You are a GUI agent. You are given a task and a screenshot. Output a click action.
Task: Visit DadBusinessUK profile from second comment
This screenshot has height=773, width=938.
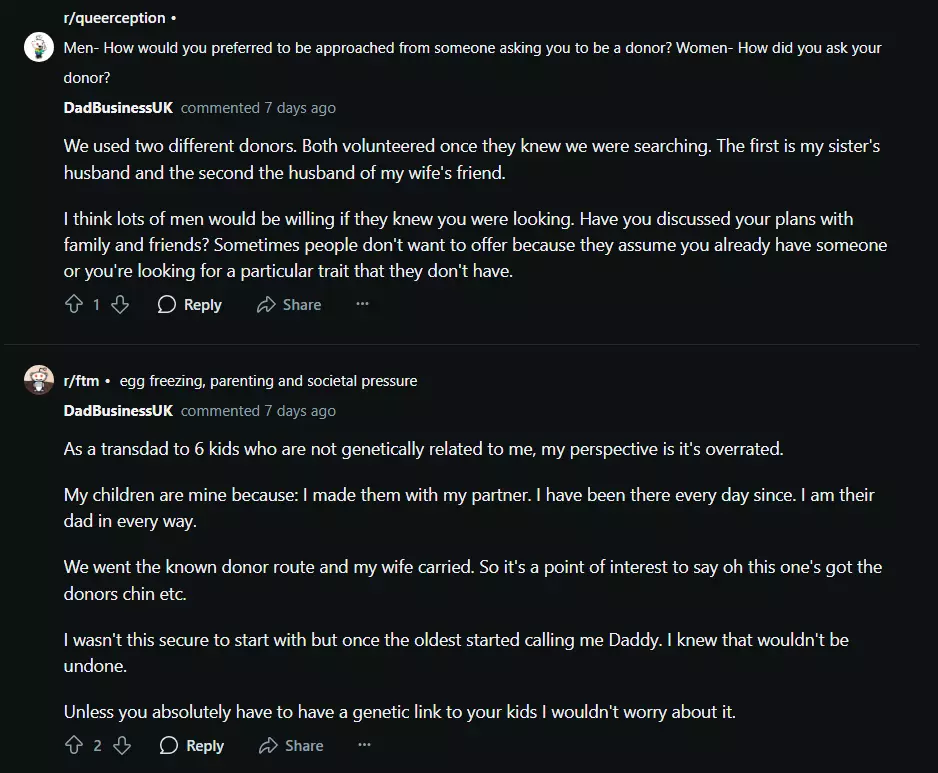(x=118, y=411)
